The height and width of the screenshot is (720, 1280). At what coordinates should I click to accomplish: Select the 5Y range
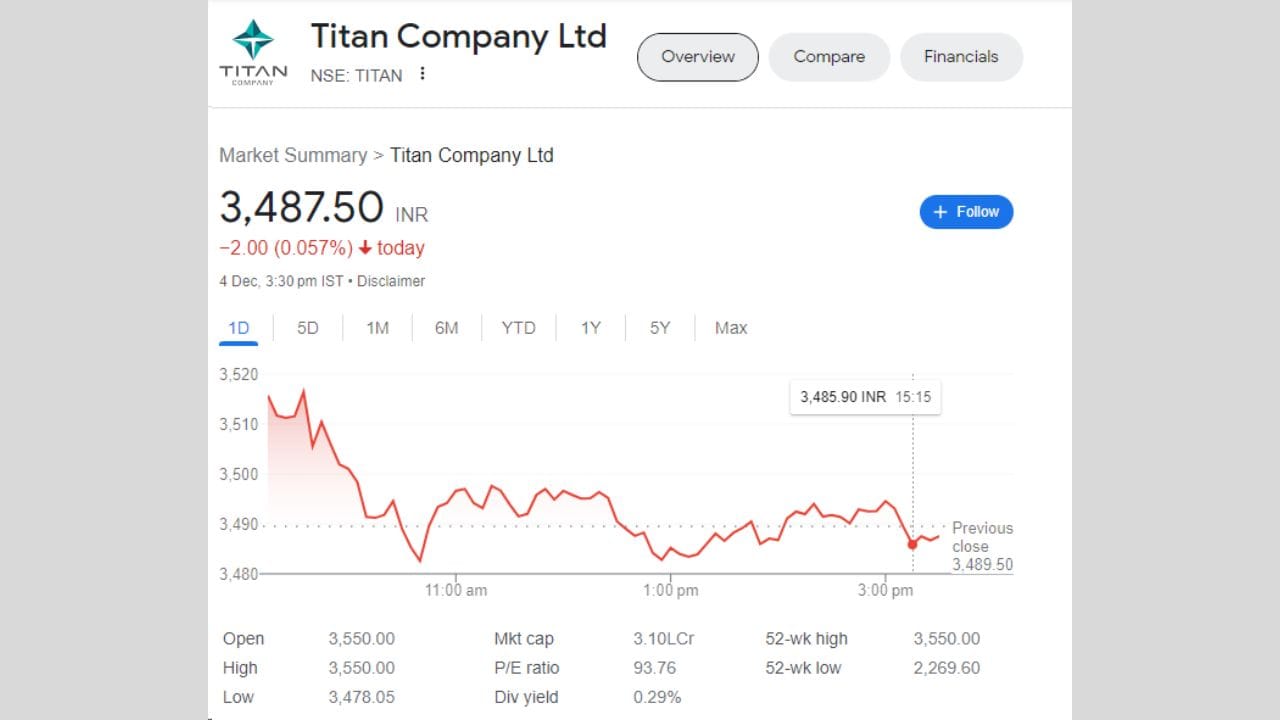[x=658, y=327]
